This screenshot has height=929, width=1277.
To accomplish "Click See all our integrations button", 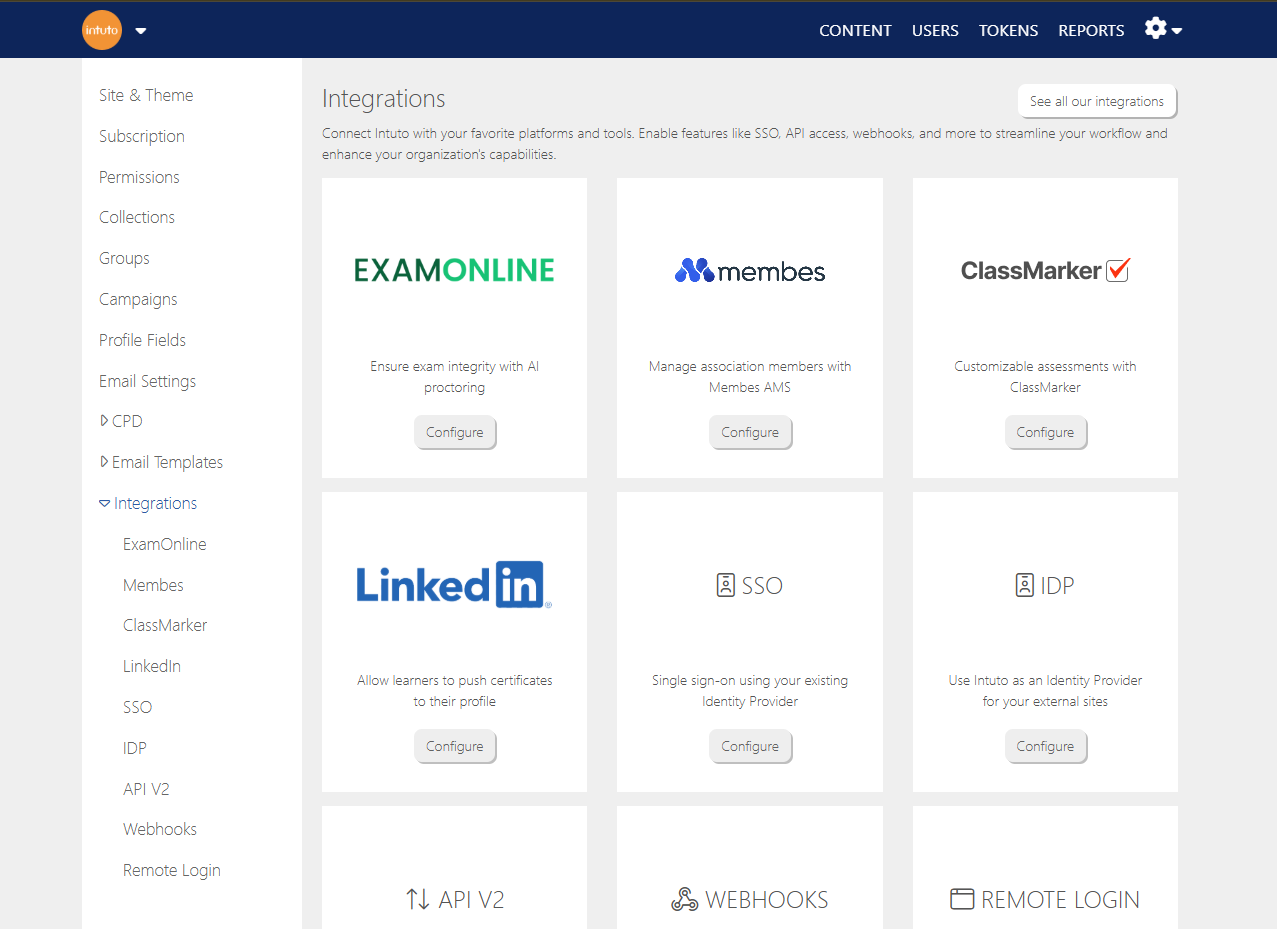I will tap(1097, 101).
